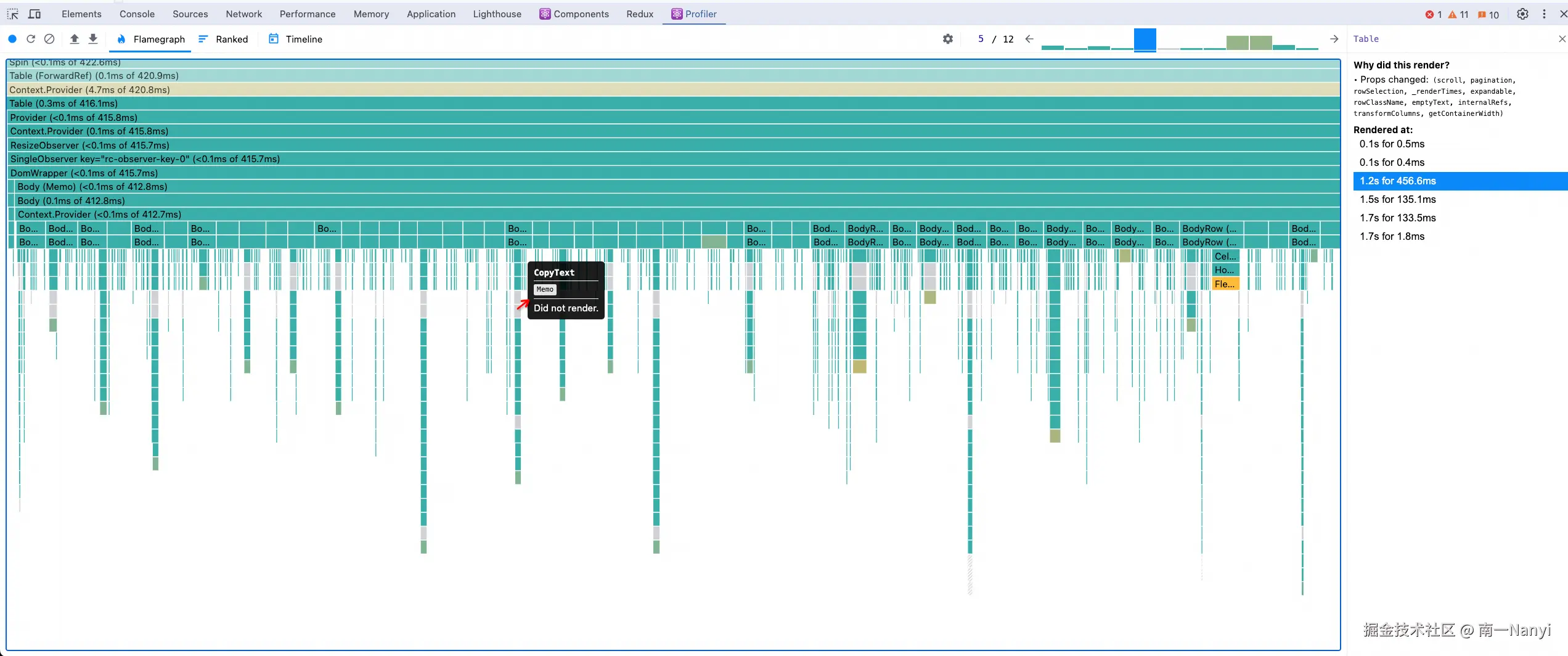This screenshot has height=656, width=1568.
Task: Click the 'Why did this render?' heading
Action: 1401,65
